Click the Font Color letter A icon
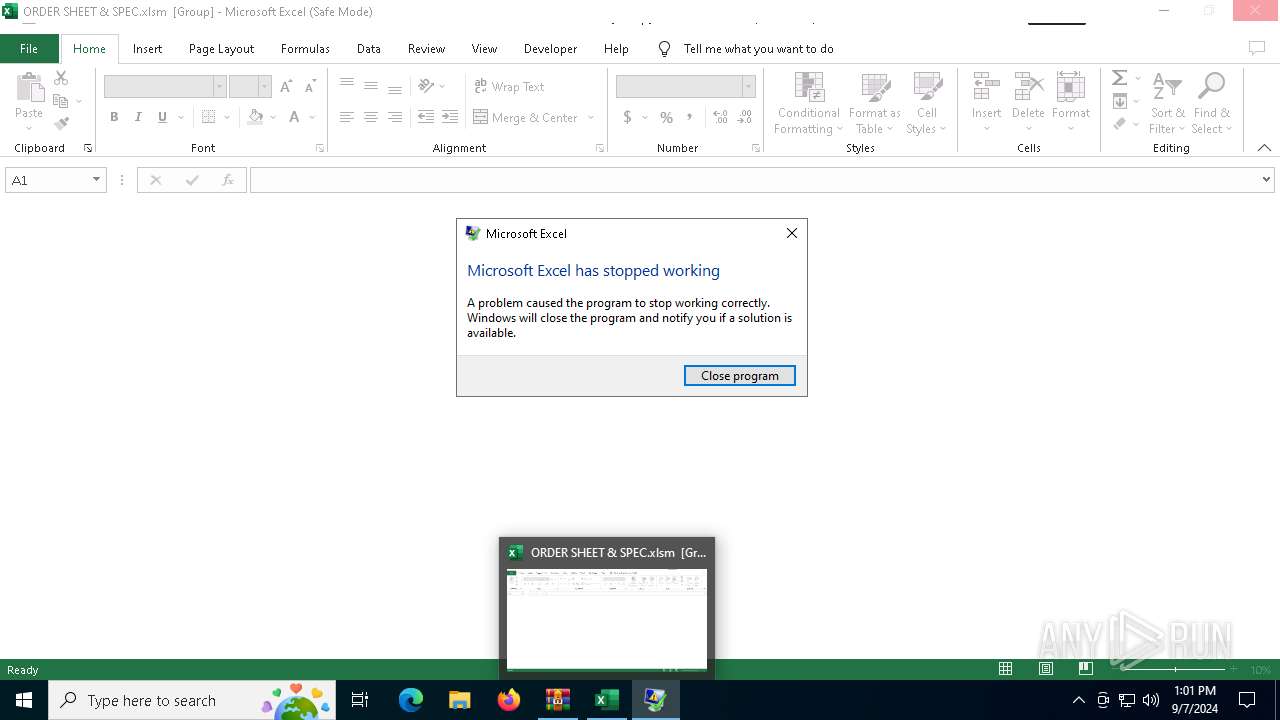 pyautogui.click(x=294, y=117)
